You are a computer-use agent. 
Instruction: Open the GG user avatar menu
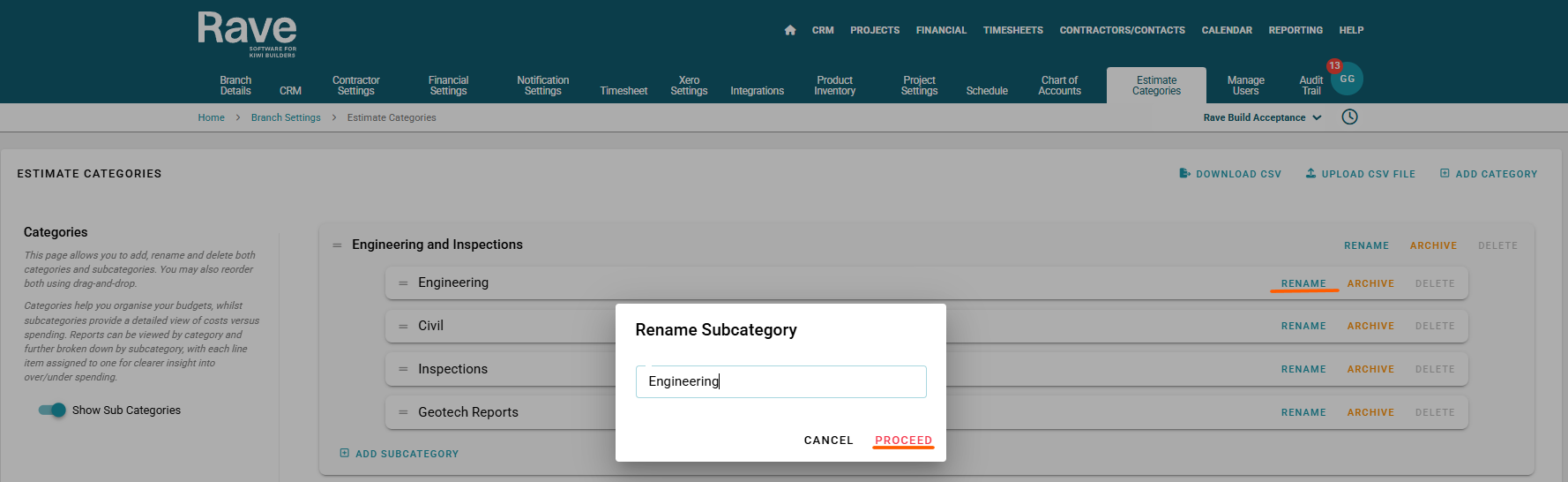[1348, 79]
